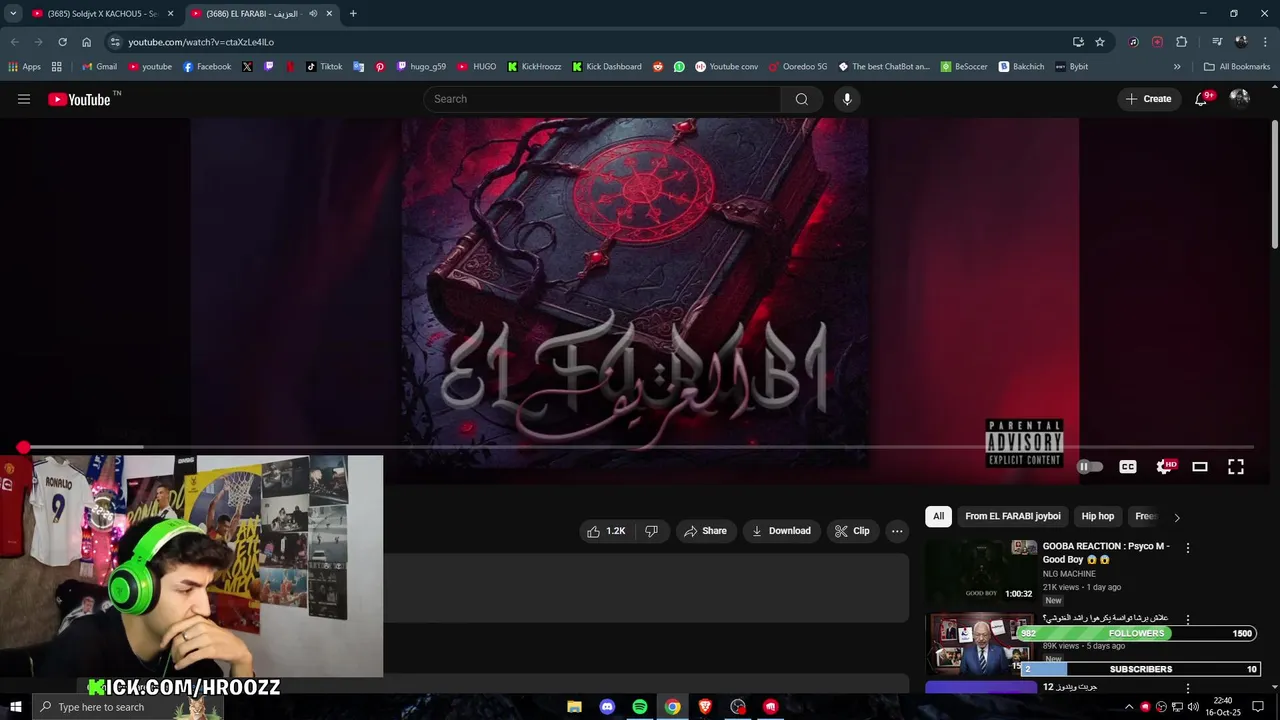Open video settings gear with HD badge
The width and height of the screenshot is (1280, 720).
pyautogui.click(x=1165, y=467)
